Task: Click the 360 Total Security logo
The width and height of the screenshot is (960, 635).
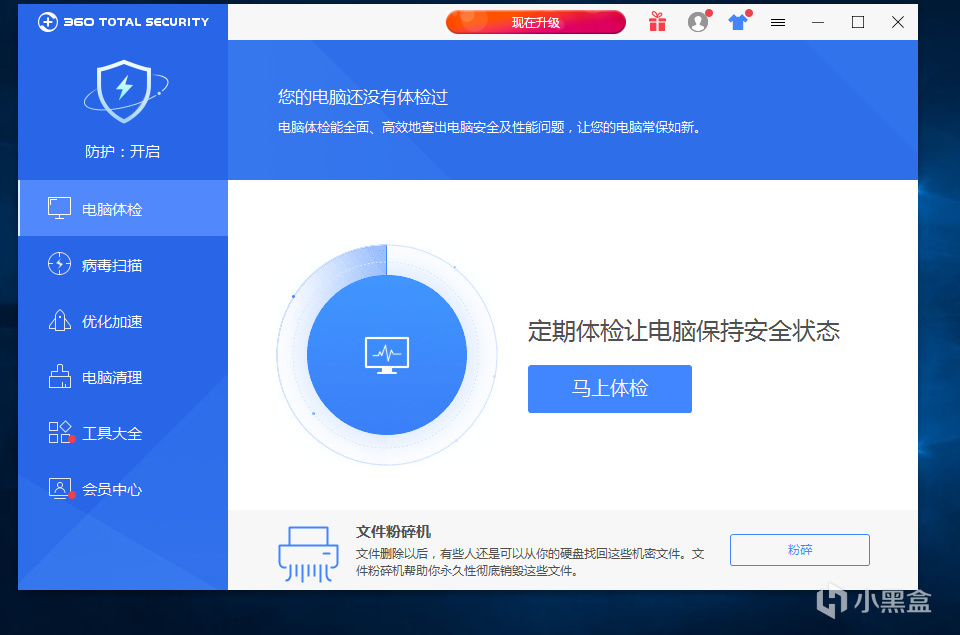Action: (123, 22)
